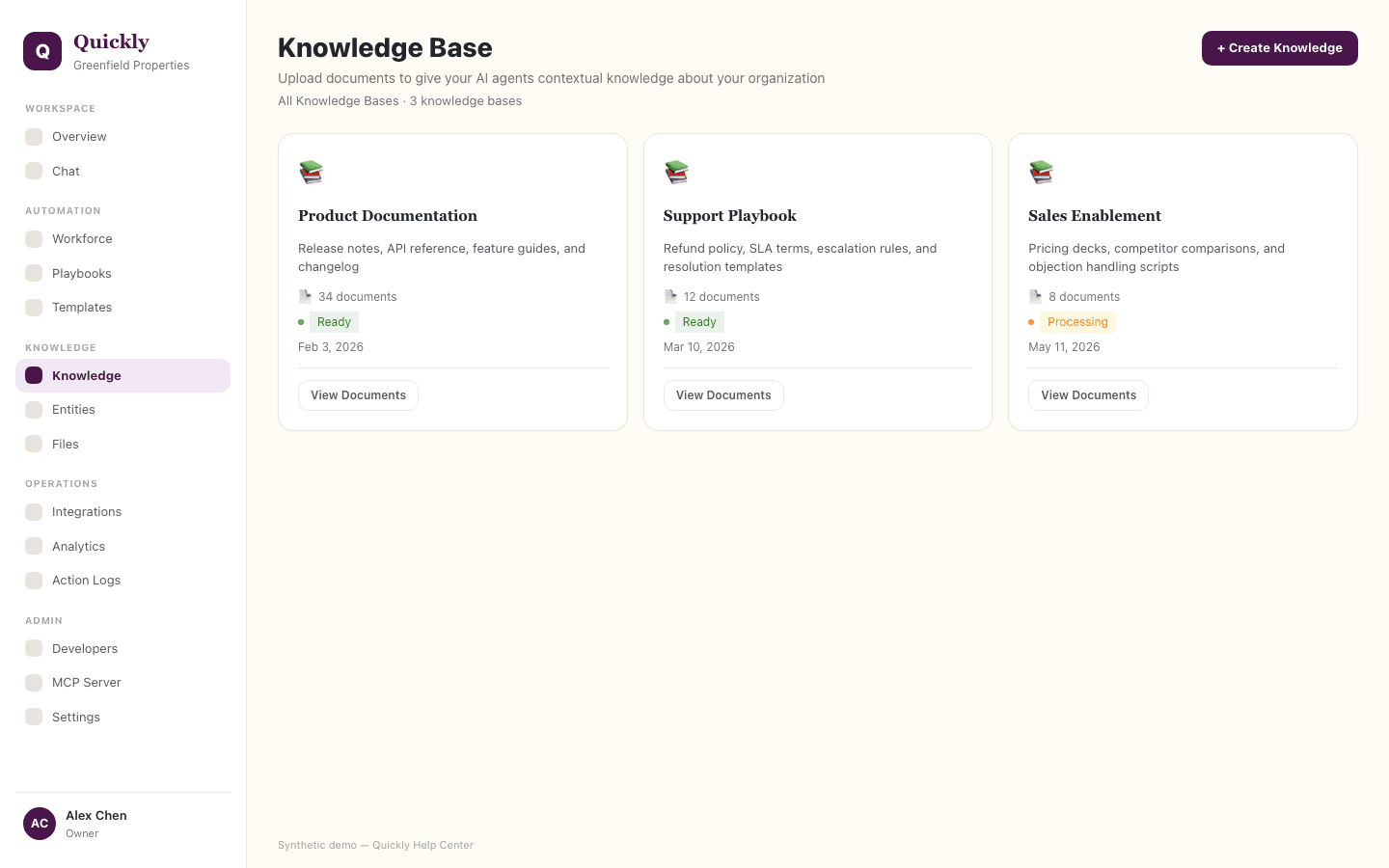Open the Workforce section
1389x868 pixels.
(123, 239)
